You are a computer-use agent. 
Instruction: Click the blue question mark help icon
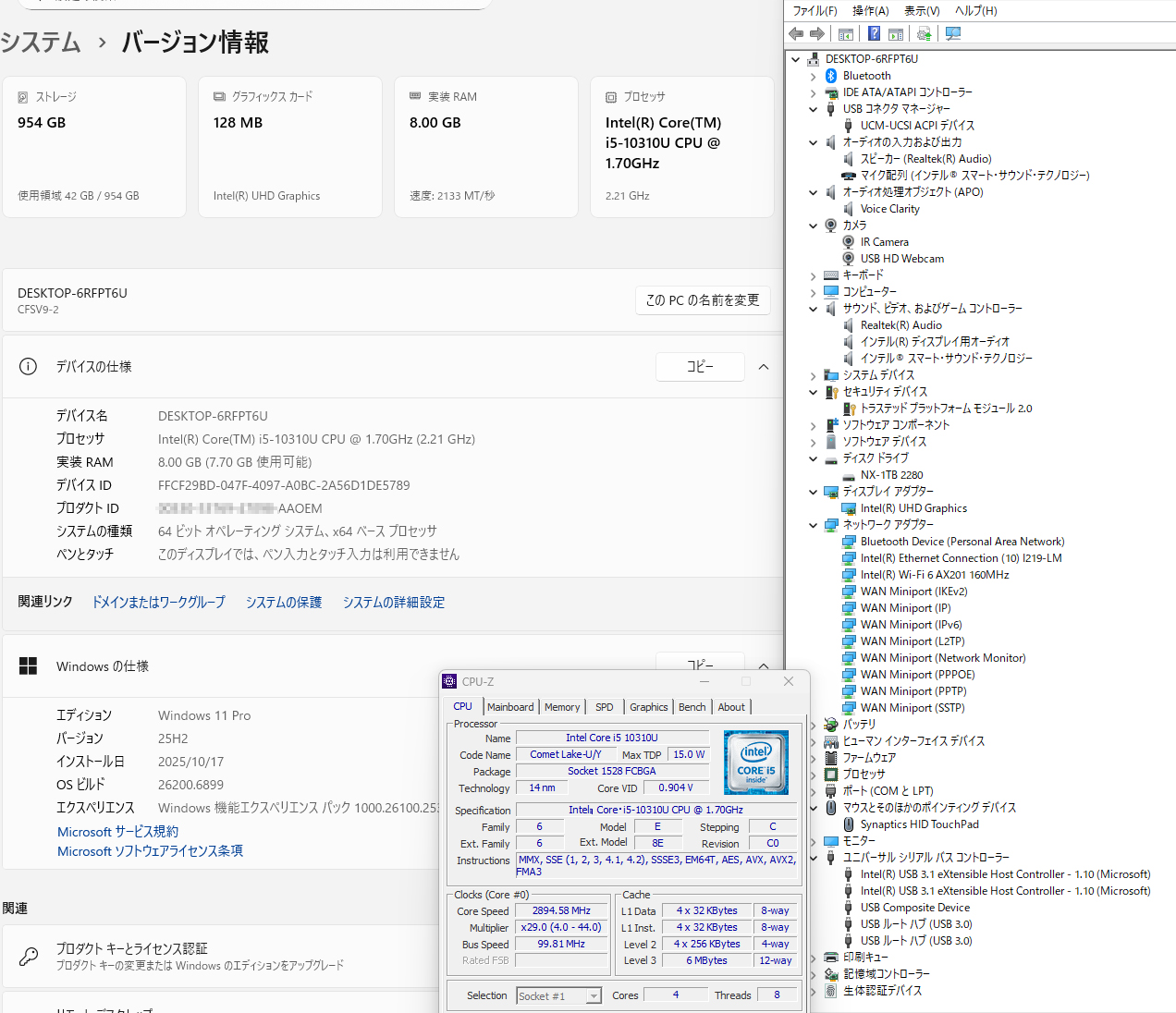coord(874,34)
